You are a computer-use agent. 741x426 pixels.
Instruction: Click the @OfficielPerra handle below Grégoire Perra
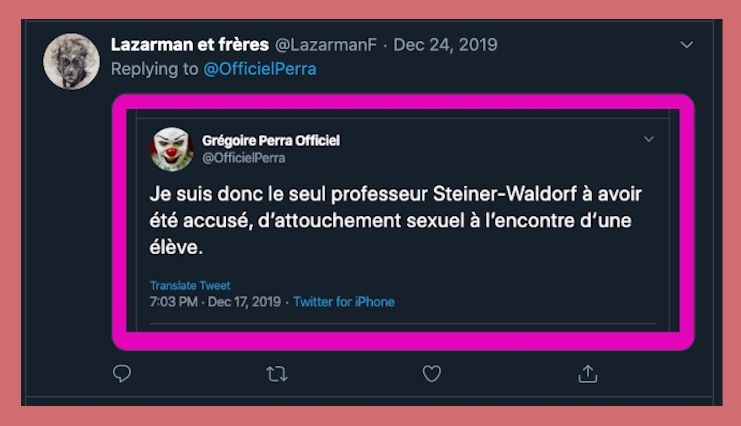coord(244,158)
